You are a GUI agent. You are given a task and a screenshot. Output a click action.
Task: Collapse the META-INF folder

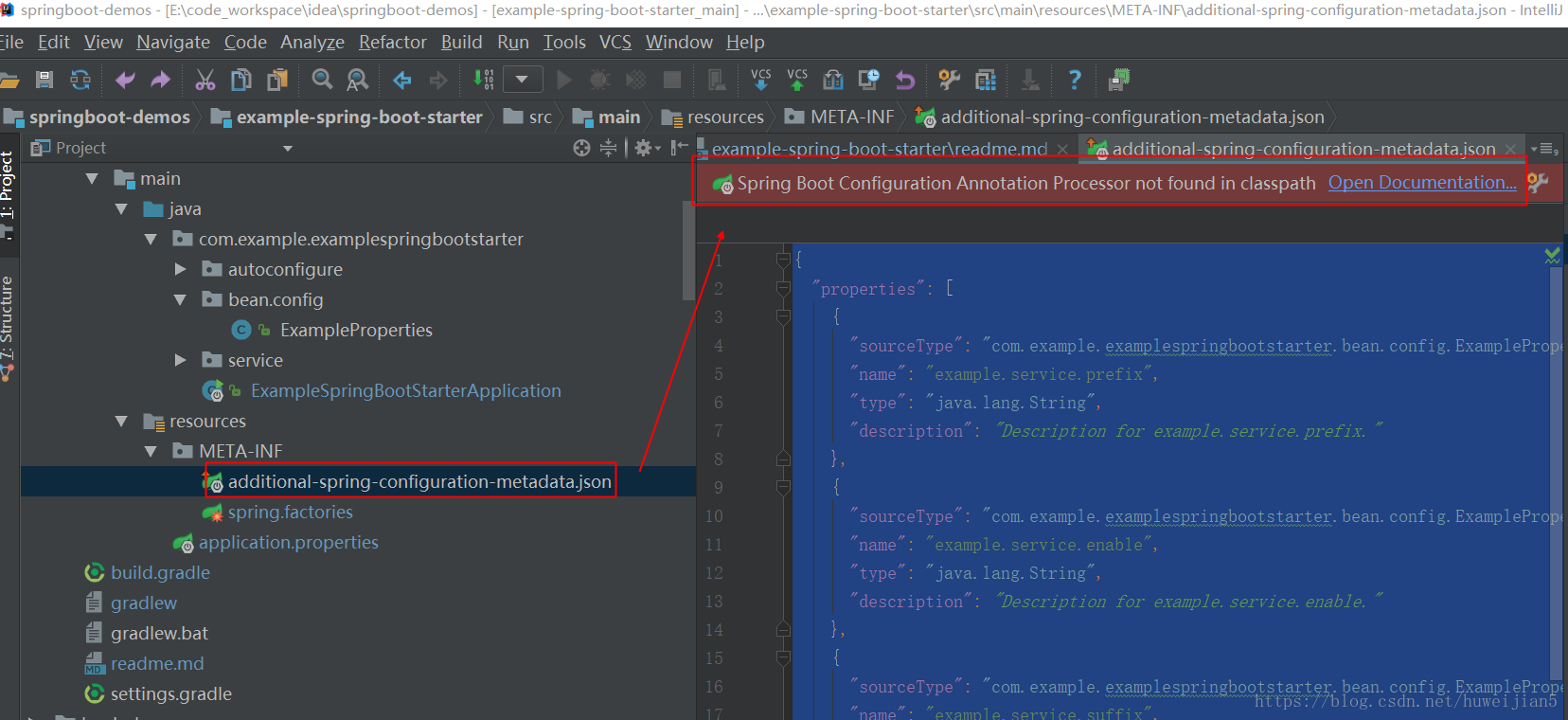tap(151, 452)
